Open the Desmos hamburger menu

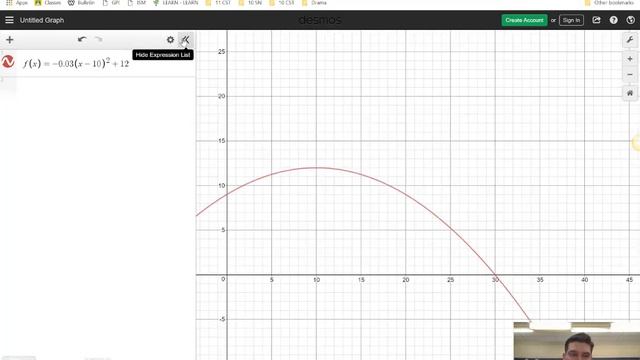click(9, 20)
